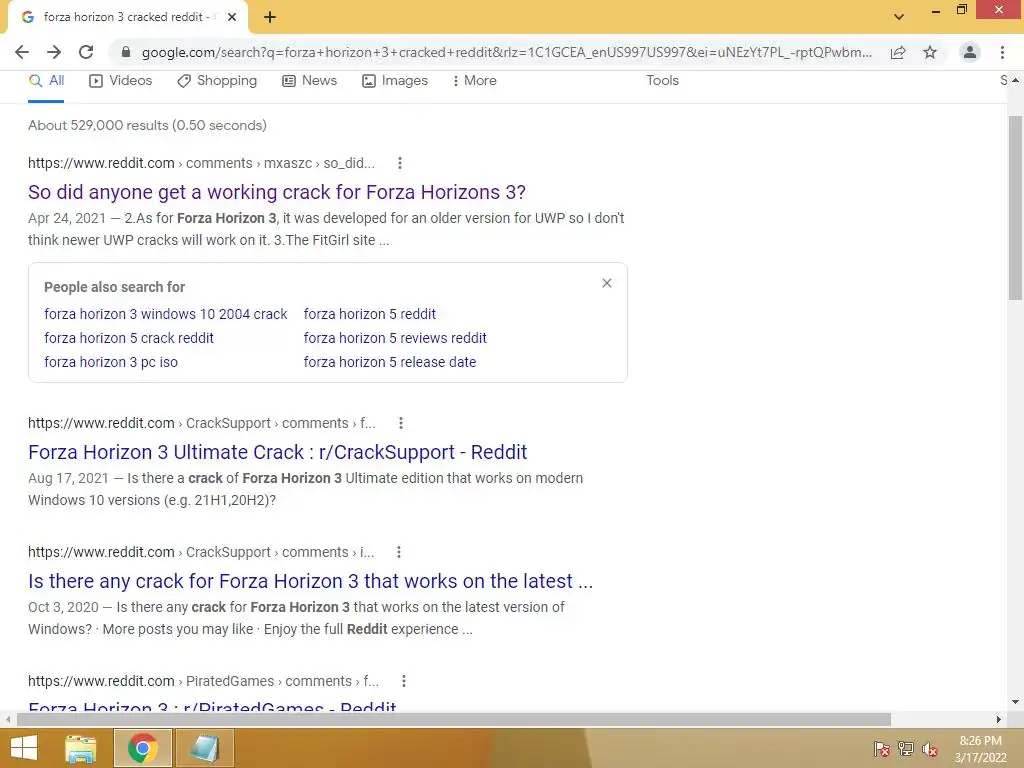The height and width of the screenshot is (768, 1024).
Task: Click the People also search for heading
Action: tap(114, 287)
